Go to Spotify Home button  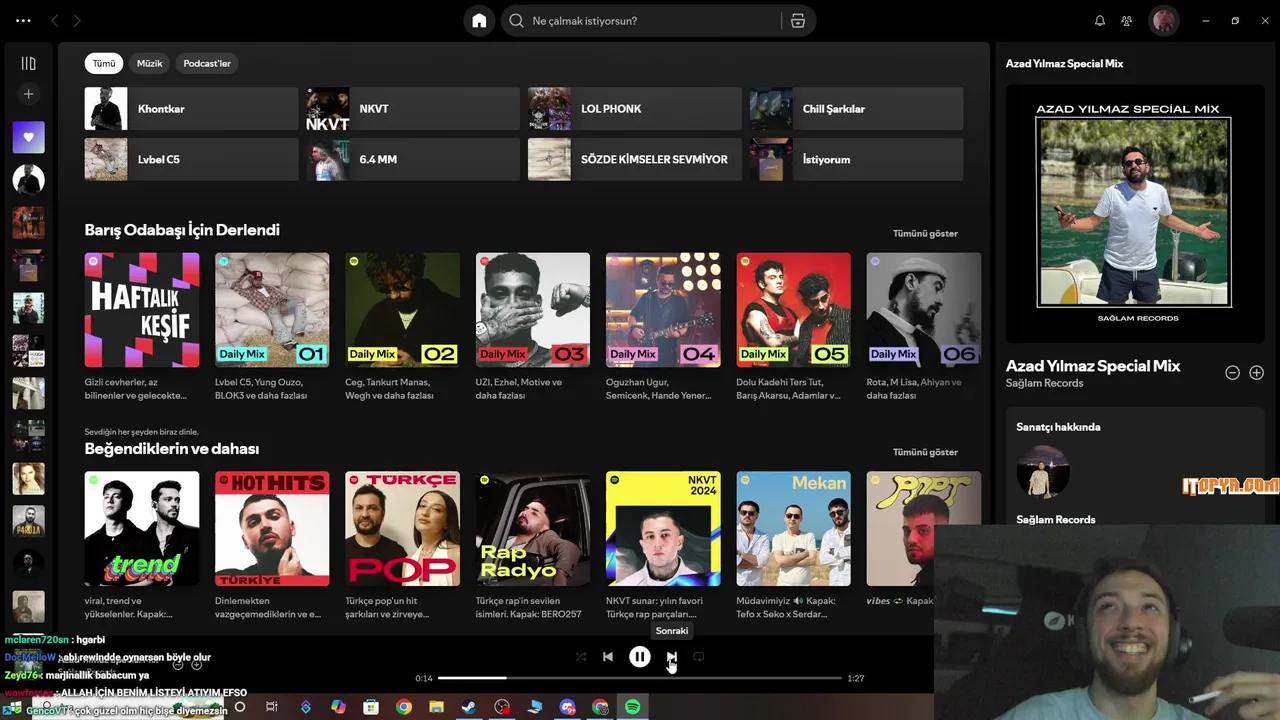[x=479, y=21]
